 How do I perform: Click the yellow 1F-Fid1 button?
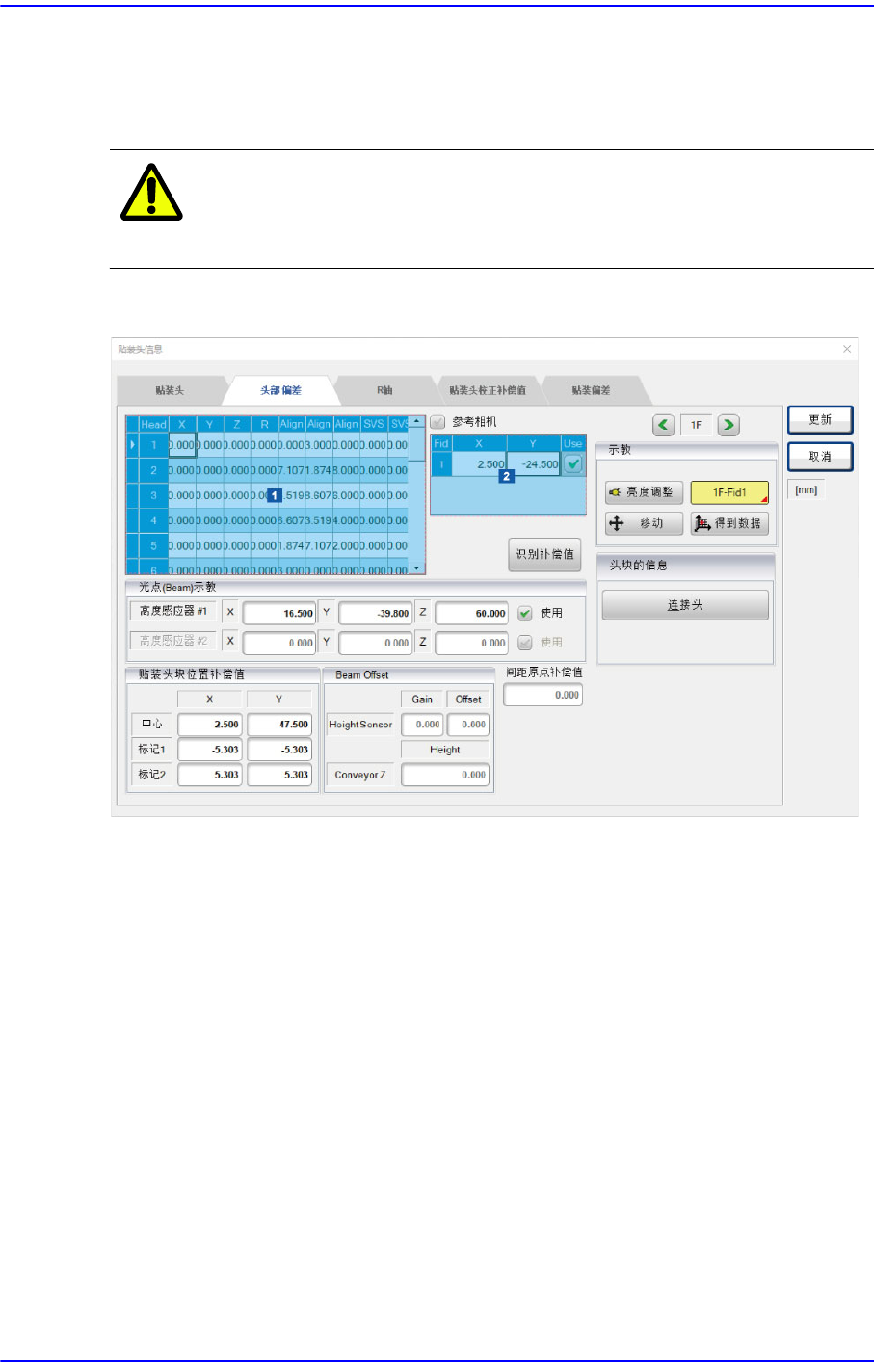(729, 492)
